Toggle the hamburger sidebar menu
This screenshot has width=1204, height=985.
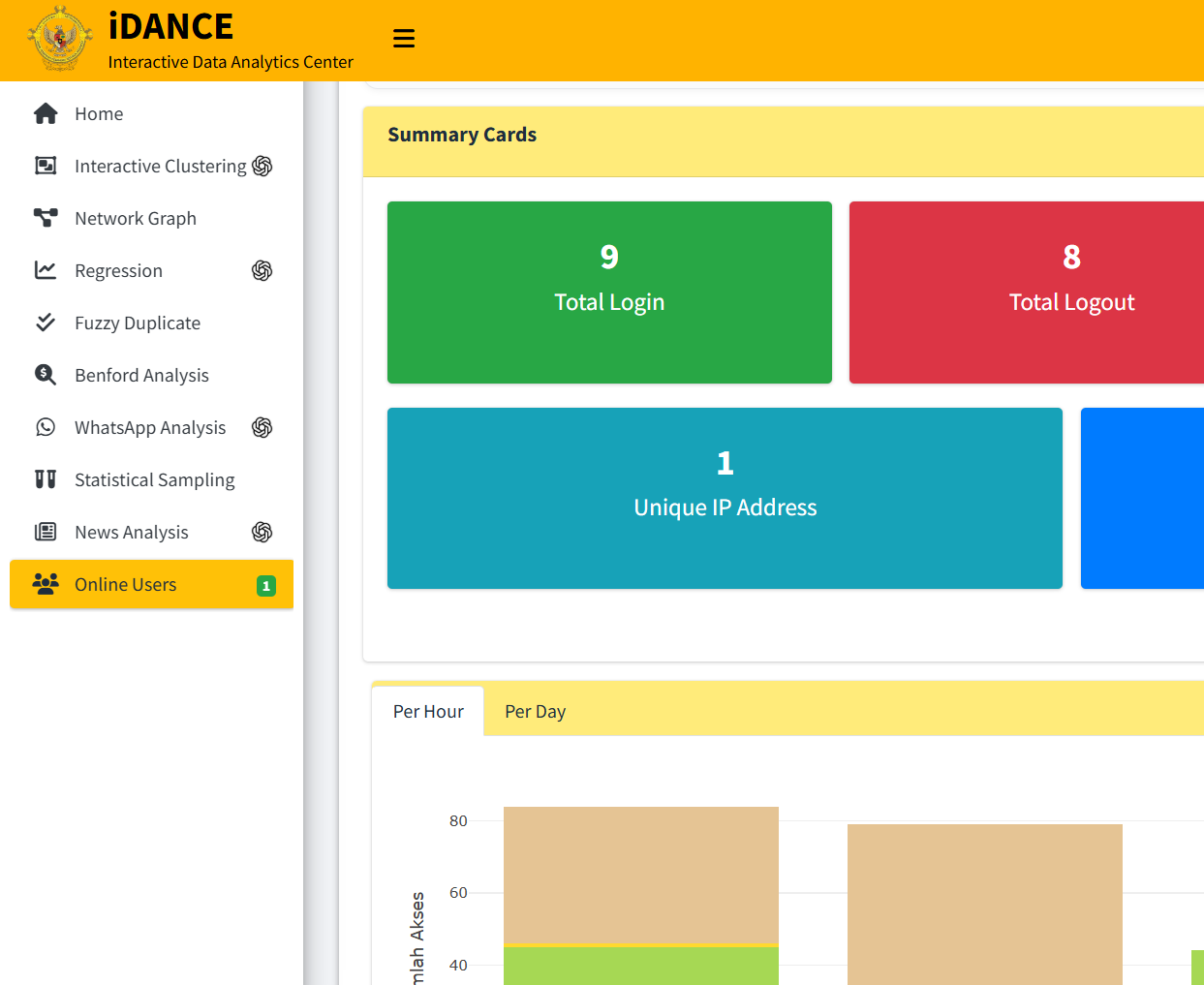(404, 39)
